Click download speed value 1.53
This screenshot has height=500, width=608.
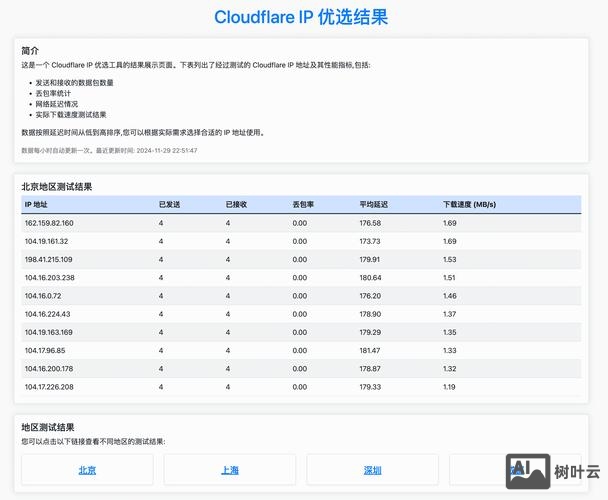(450, 260)
